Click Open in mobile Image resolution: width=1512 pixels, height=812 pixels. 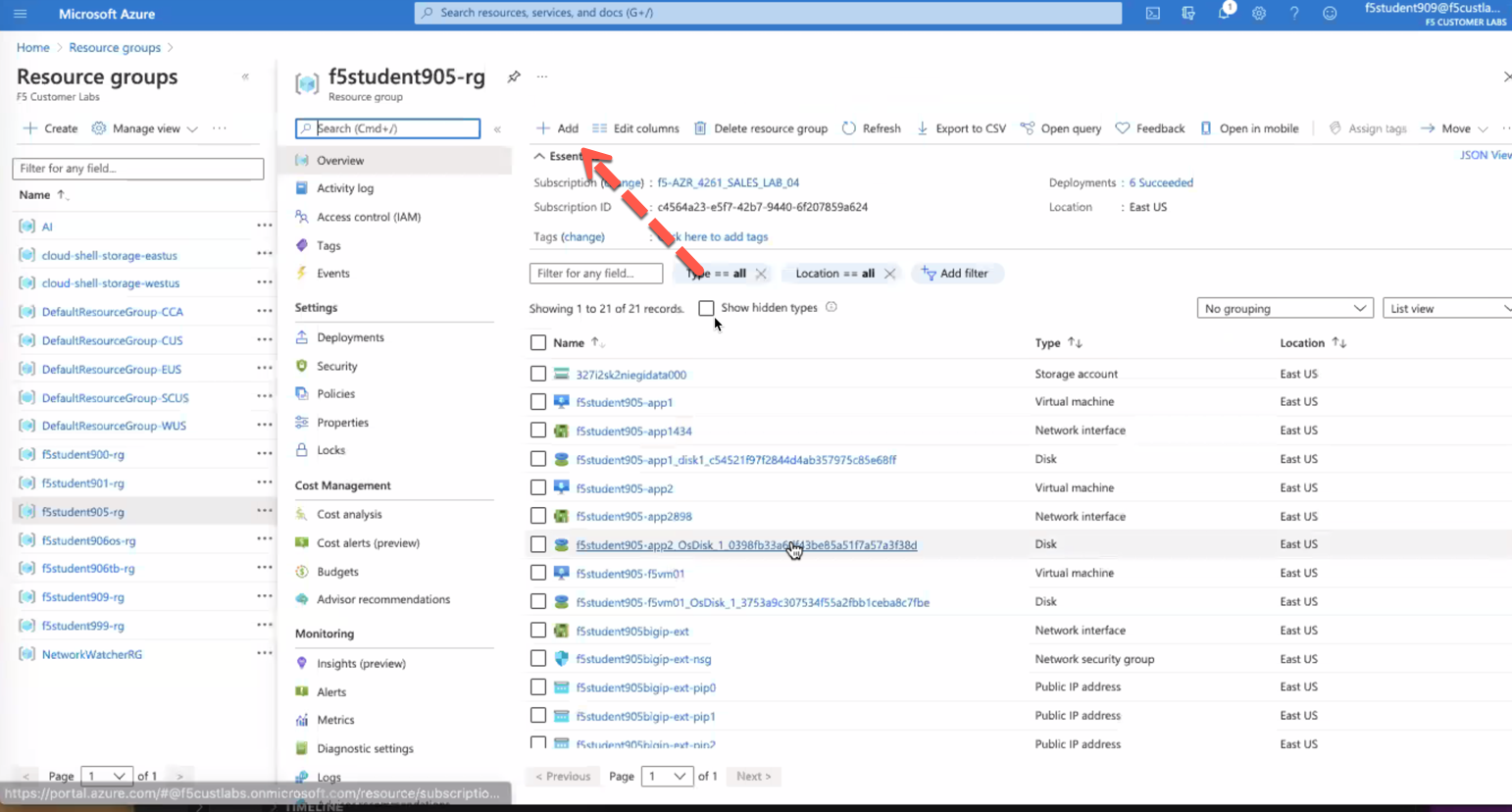[x=1249, y=128]
